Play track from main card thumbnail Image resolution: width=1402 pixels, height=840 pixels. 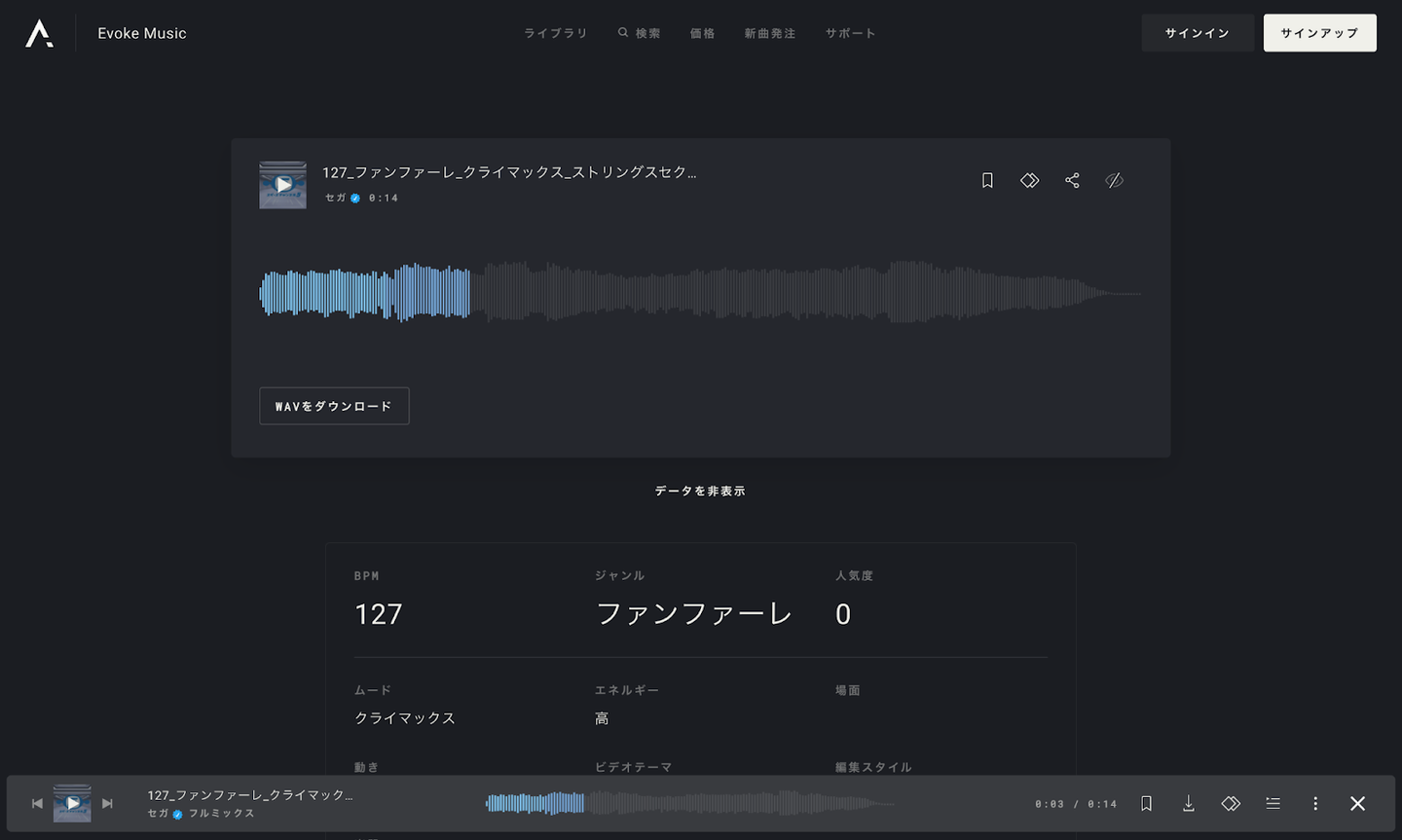tap(282, 184)
